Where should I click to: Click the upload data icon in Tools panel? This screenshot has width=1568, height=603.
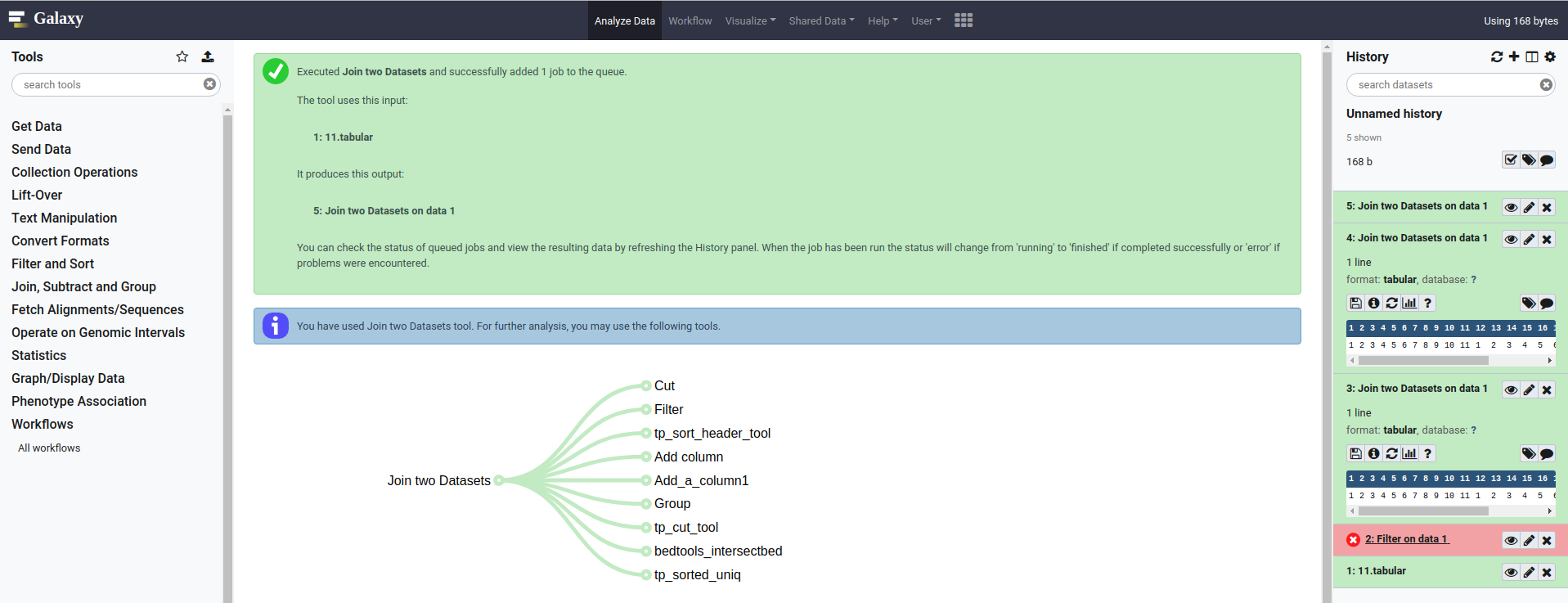pos(208,56)
